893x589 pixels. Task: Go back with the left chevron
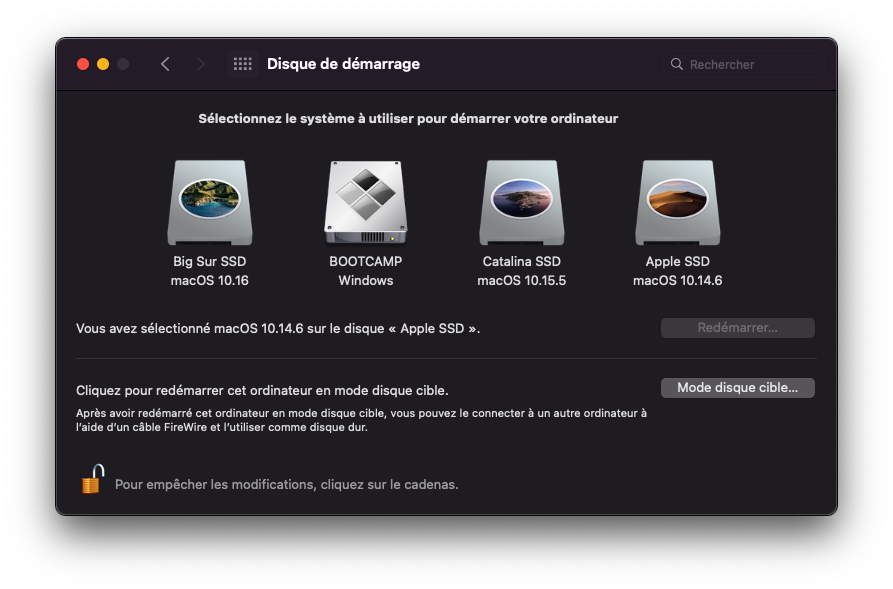pos(165,64)
